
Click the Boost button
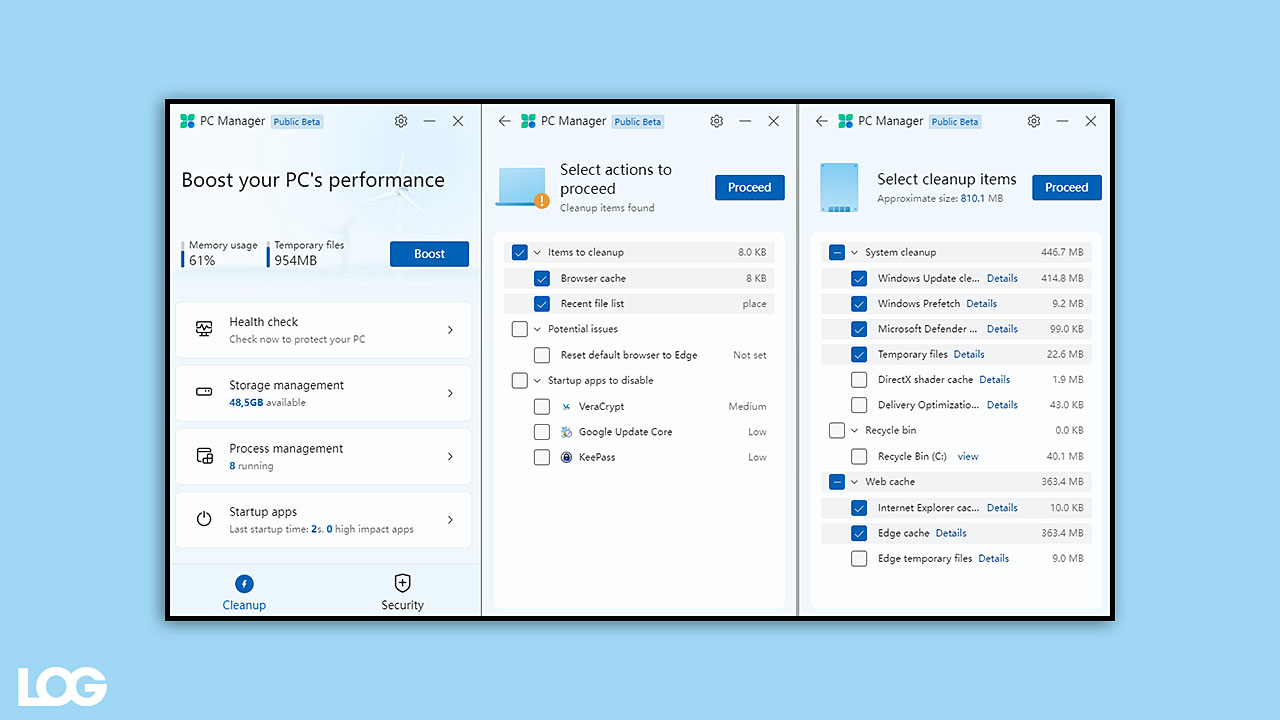[x=429, y=254]
